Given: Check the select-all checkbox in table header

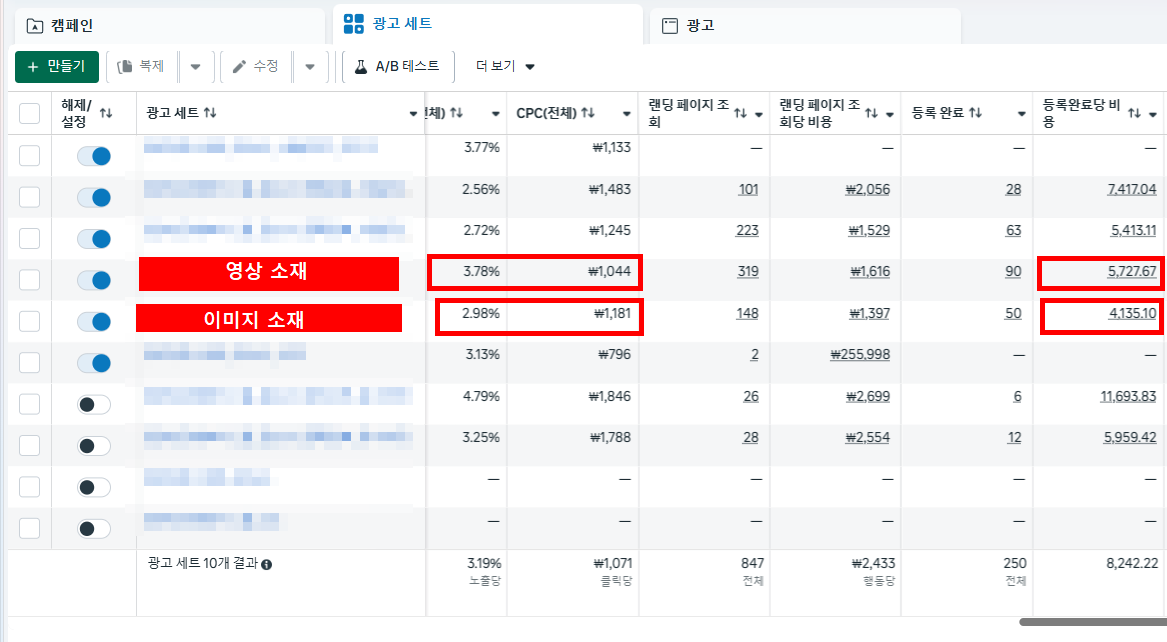Looking at the screenshot, I should click(x=30, y=114).
